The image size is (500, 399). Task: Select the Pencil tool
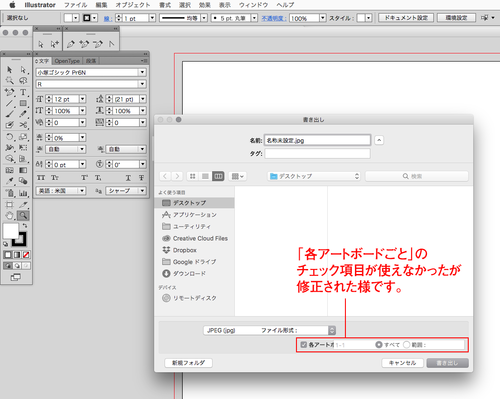[x=23, y=114]
